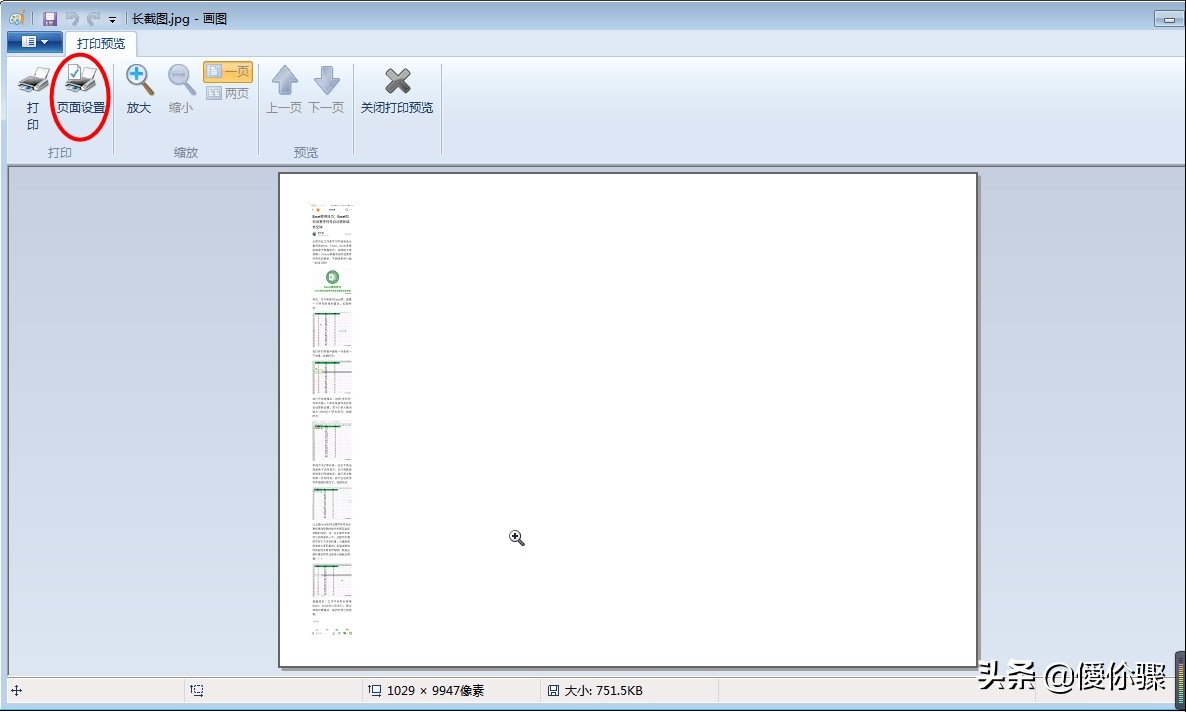1186x712 pixels.
Task: Click the image dimensions 1029 × 9947像素 status
Action: tap(435, 690)
